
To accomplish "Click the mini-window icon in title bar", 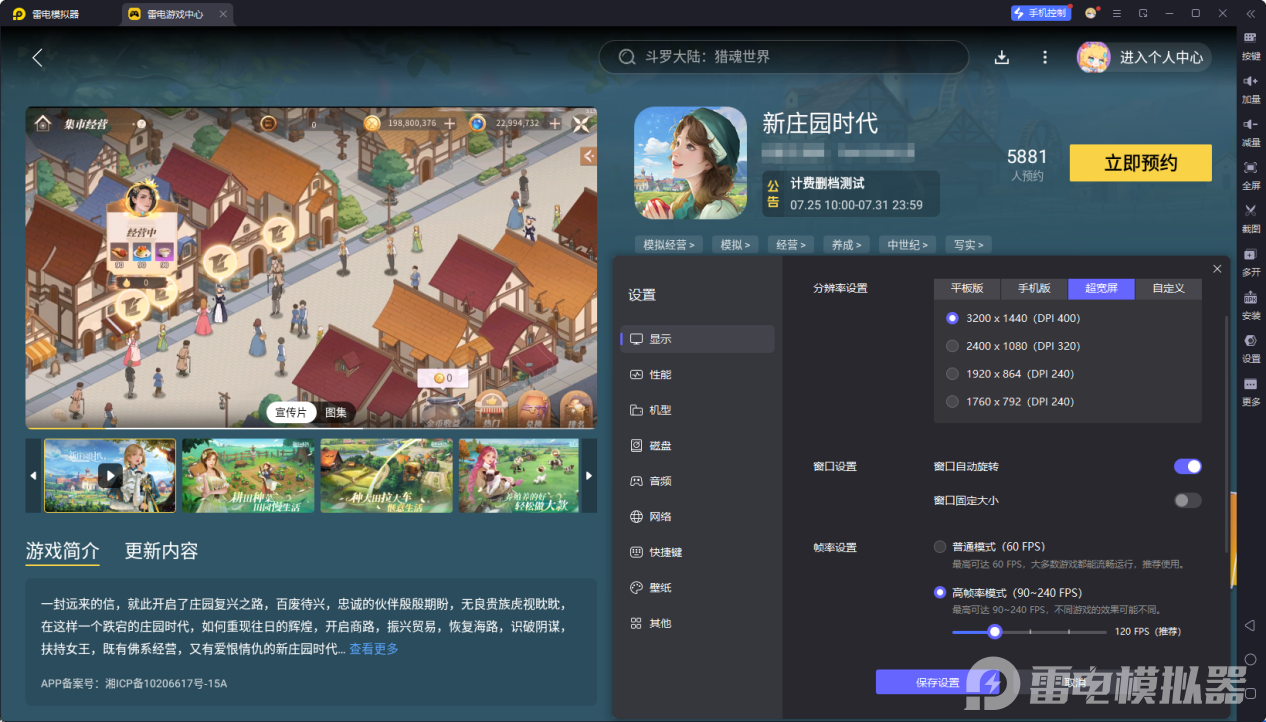I will point(1143,13).
